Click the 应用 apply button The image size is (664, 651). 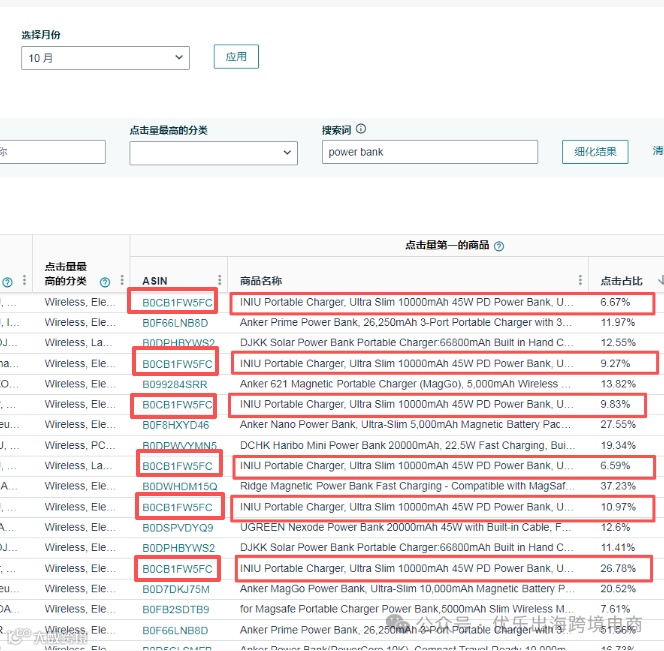[236, 57]
